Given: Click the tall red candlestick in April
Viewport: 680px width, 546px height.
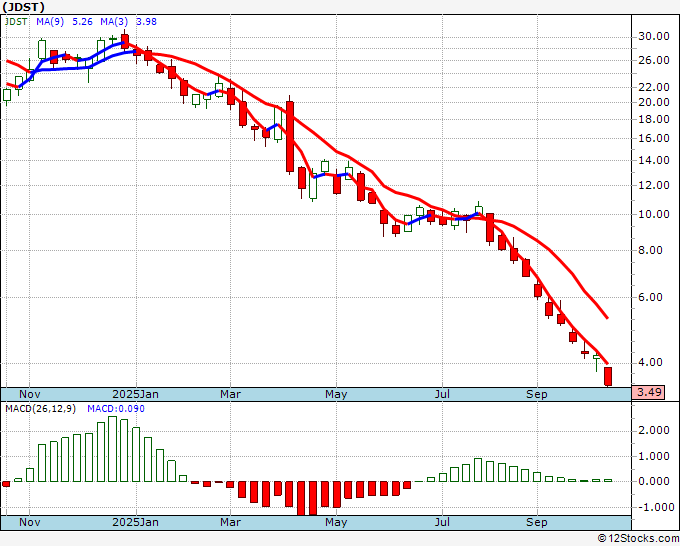Looking at the screenshot, I should (x=290, y=137).
